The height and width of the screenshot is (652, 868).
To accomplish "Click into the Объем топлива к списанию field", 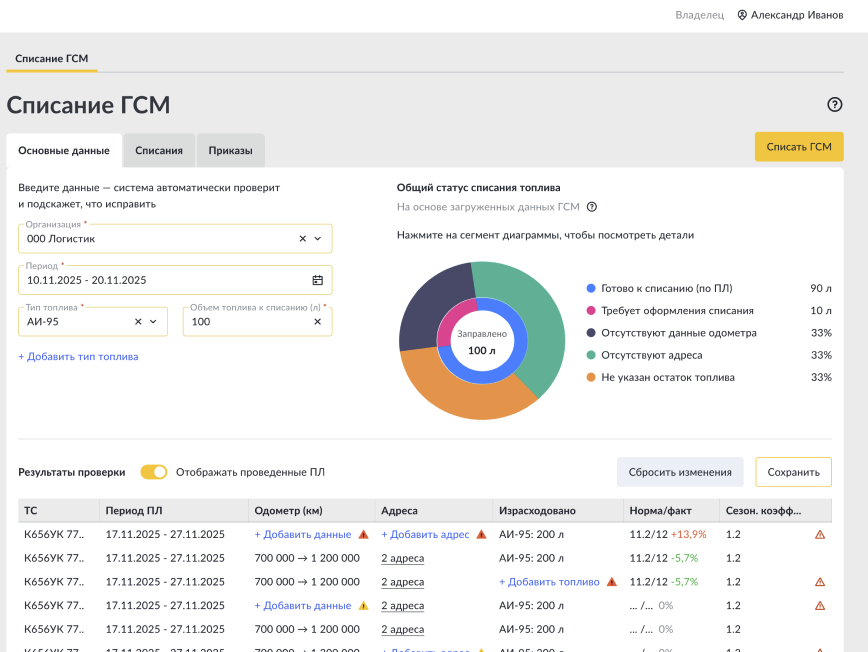I will coord(245,322).
